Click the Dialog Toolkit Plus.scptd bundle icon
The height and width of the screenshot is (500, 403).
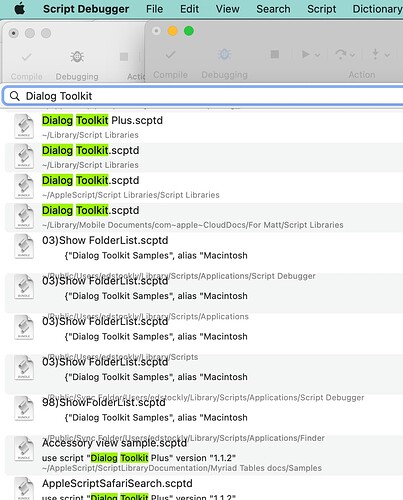click(24, 126)
